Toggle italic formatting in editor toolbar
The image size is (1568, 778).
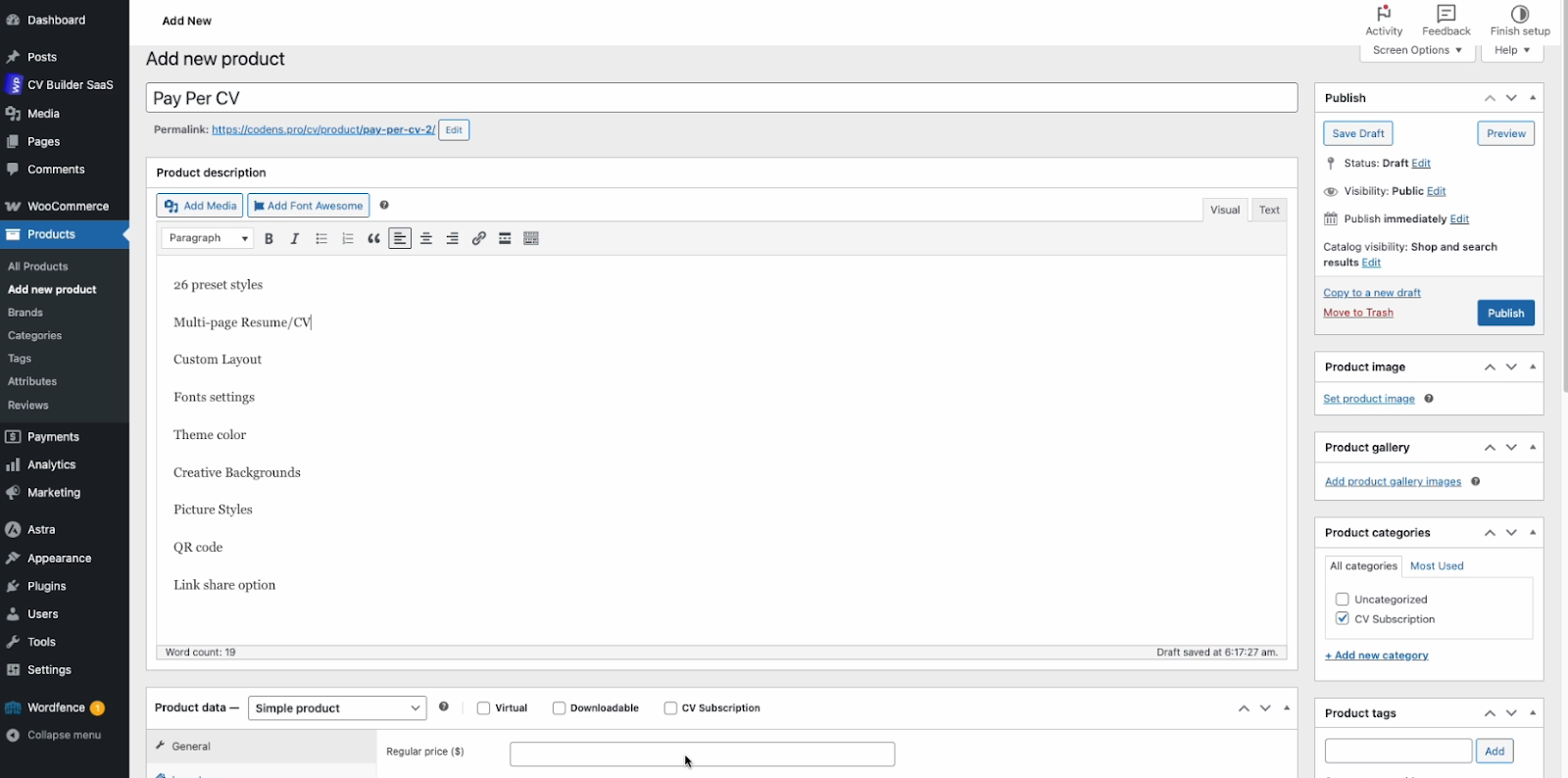click(x=295, y=238)
